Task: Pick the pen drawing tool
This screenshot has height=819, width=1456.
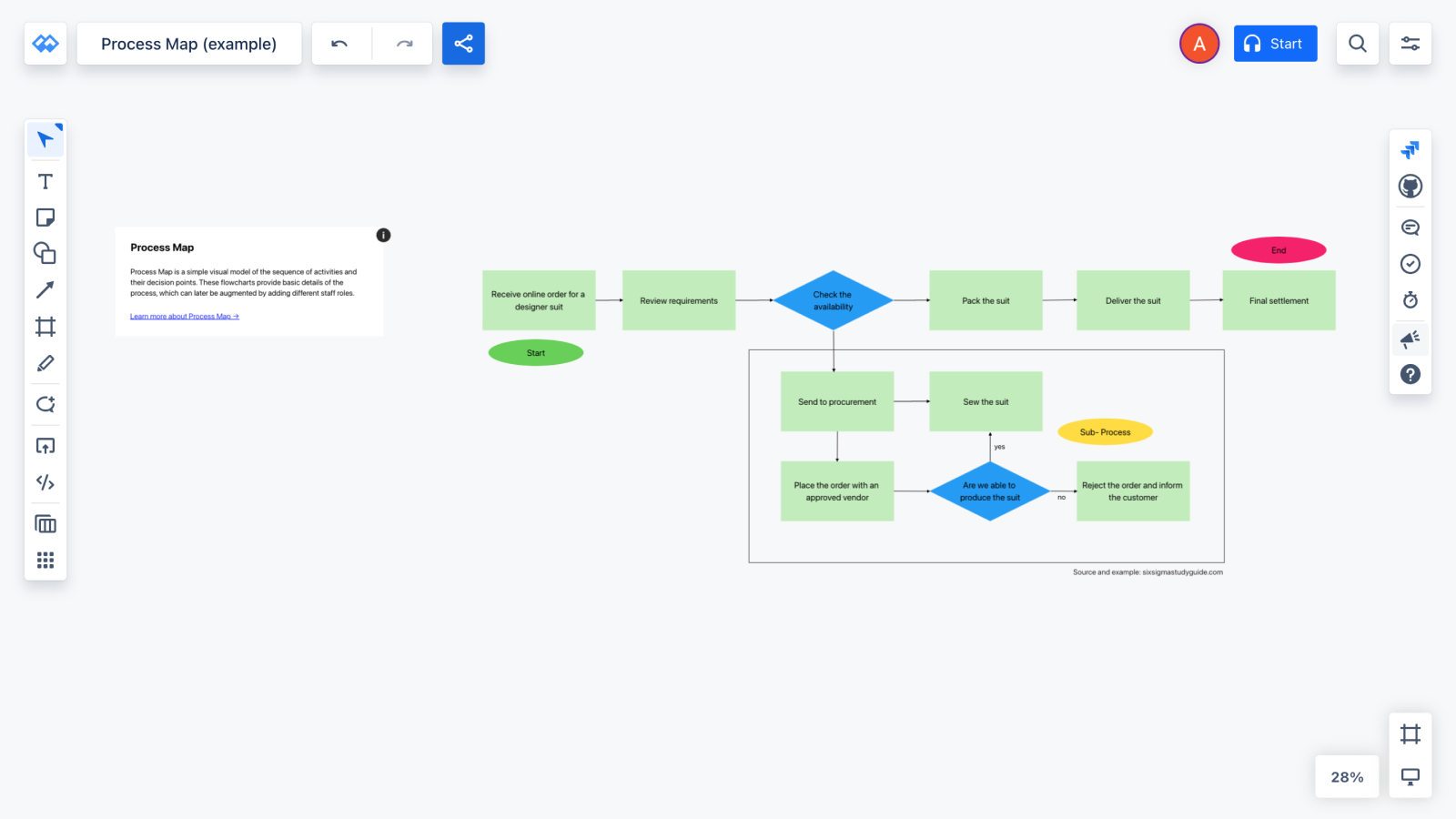Action: point(45,363)
